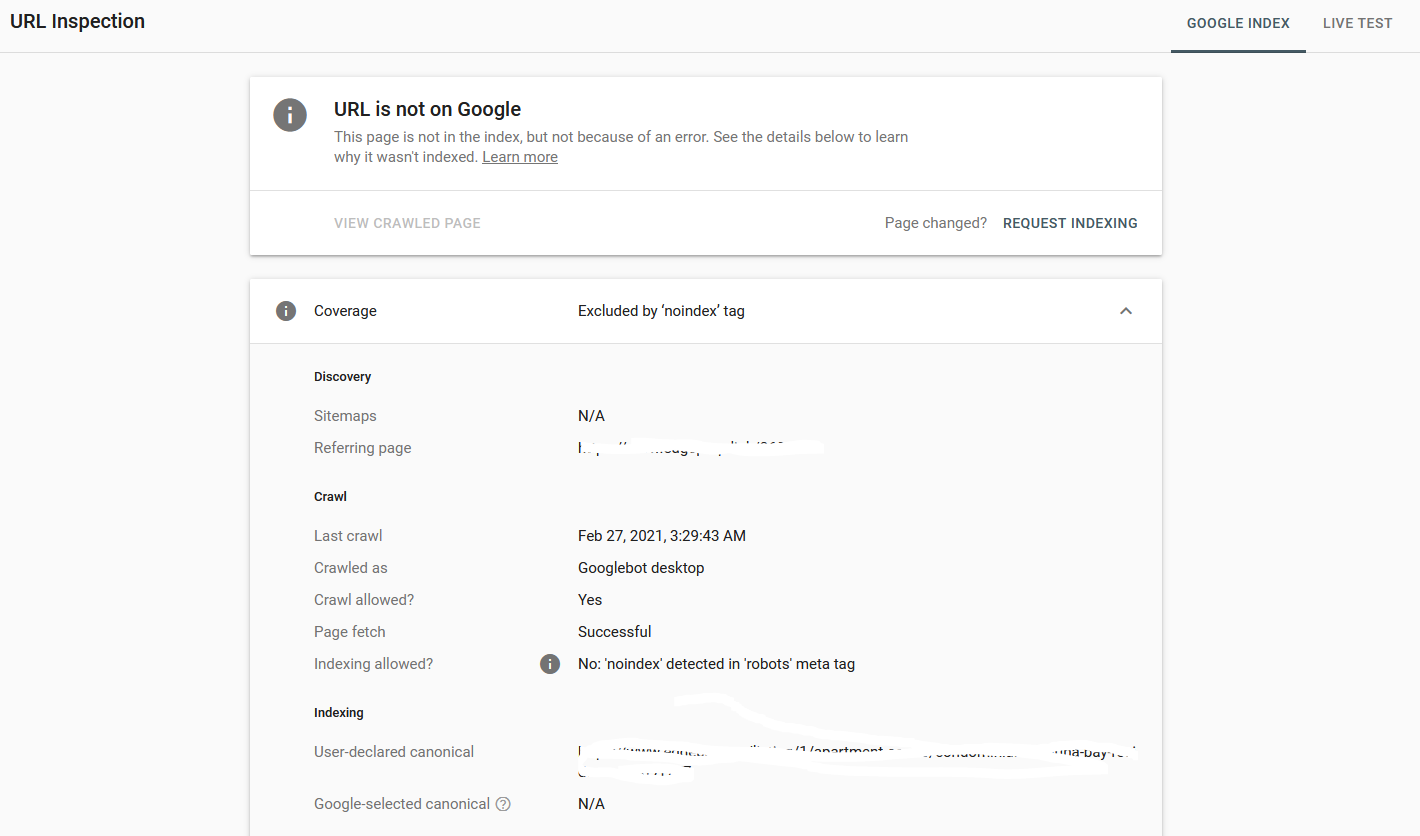
Task: Click the 'Crawl allowed?' row label
Action: point(364,600)
